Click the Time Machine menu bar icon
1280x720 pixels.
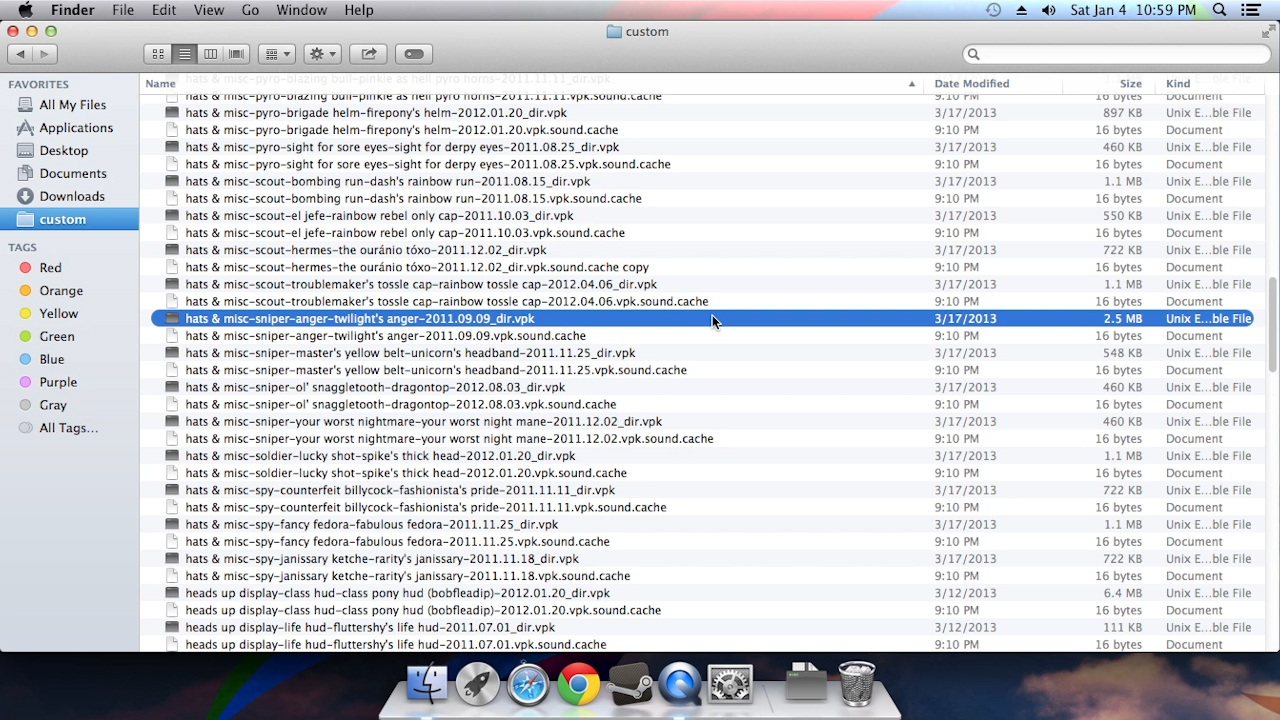(993, 10)
